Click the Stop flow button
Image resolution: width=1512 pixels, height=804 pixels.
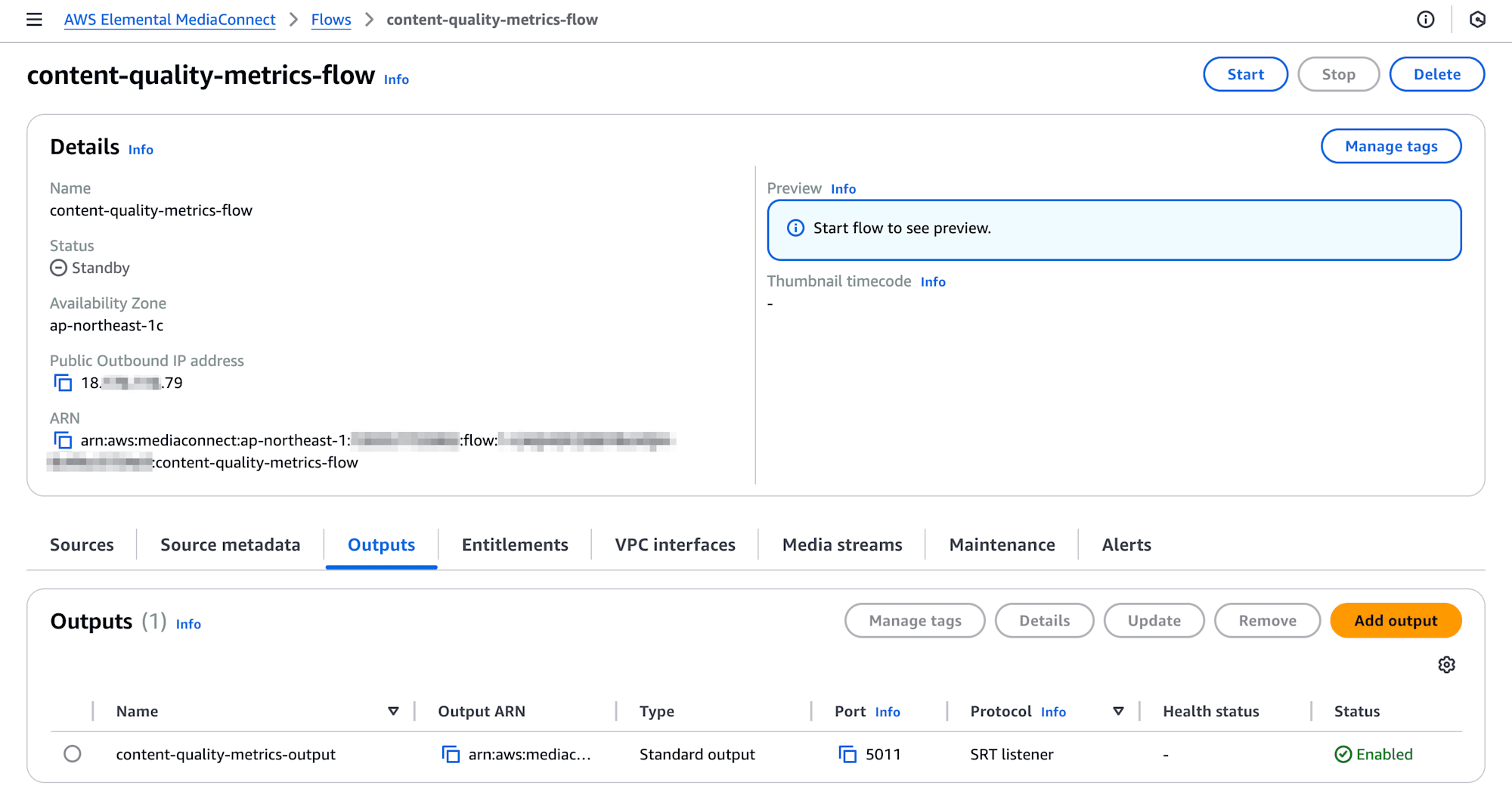point(1338,74)
